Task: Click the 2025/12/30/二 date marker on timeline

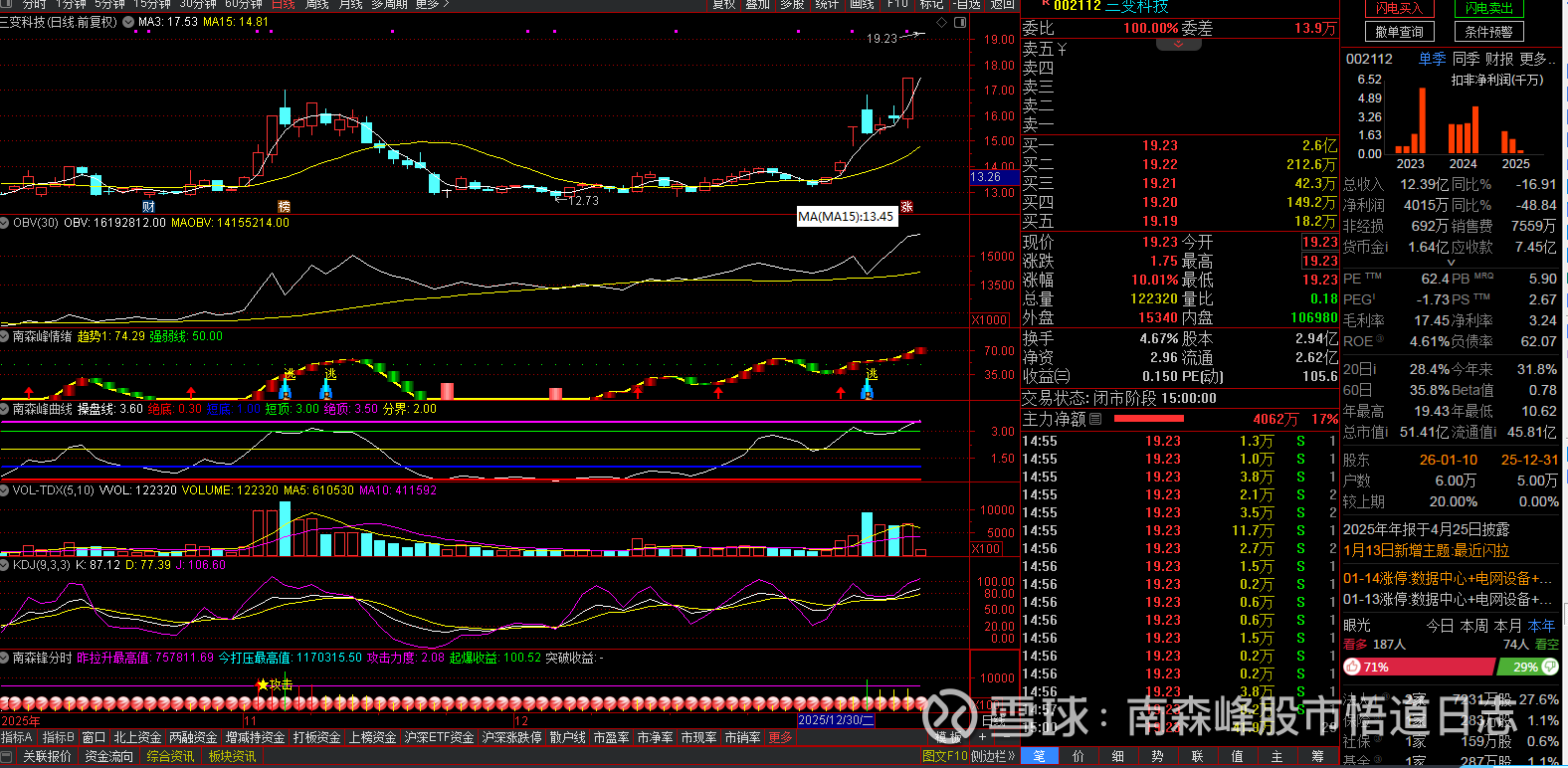Action: pos(836,720)
